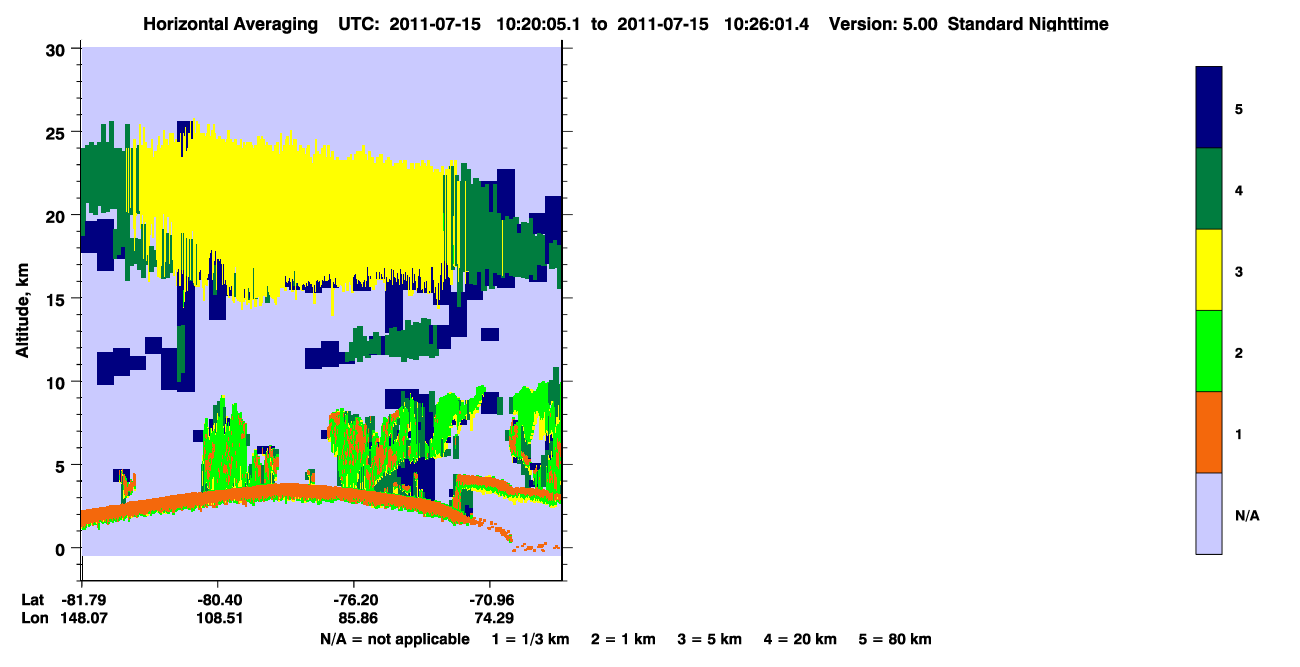Click the altitude tick label 25
Image resolution: width=1300 pixels, height=667 pixels.
point(58,132)
